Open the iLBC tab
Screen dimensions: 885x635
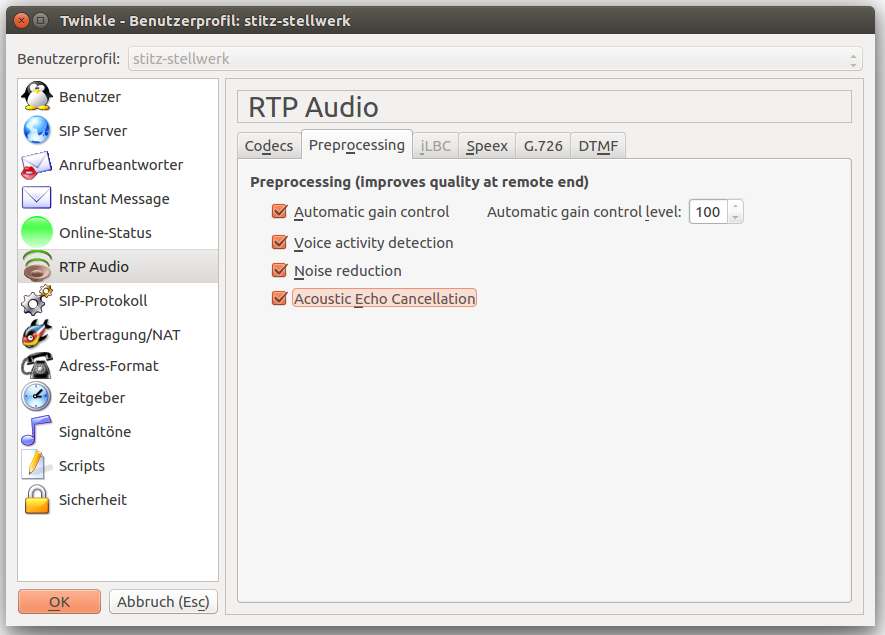[x=435, y=146]
